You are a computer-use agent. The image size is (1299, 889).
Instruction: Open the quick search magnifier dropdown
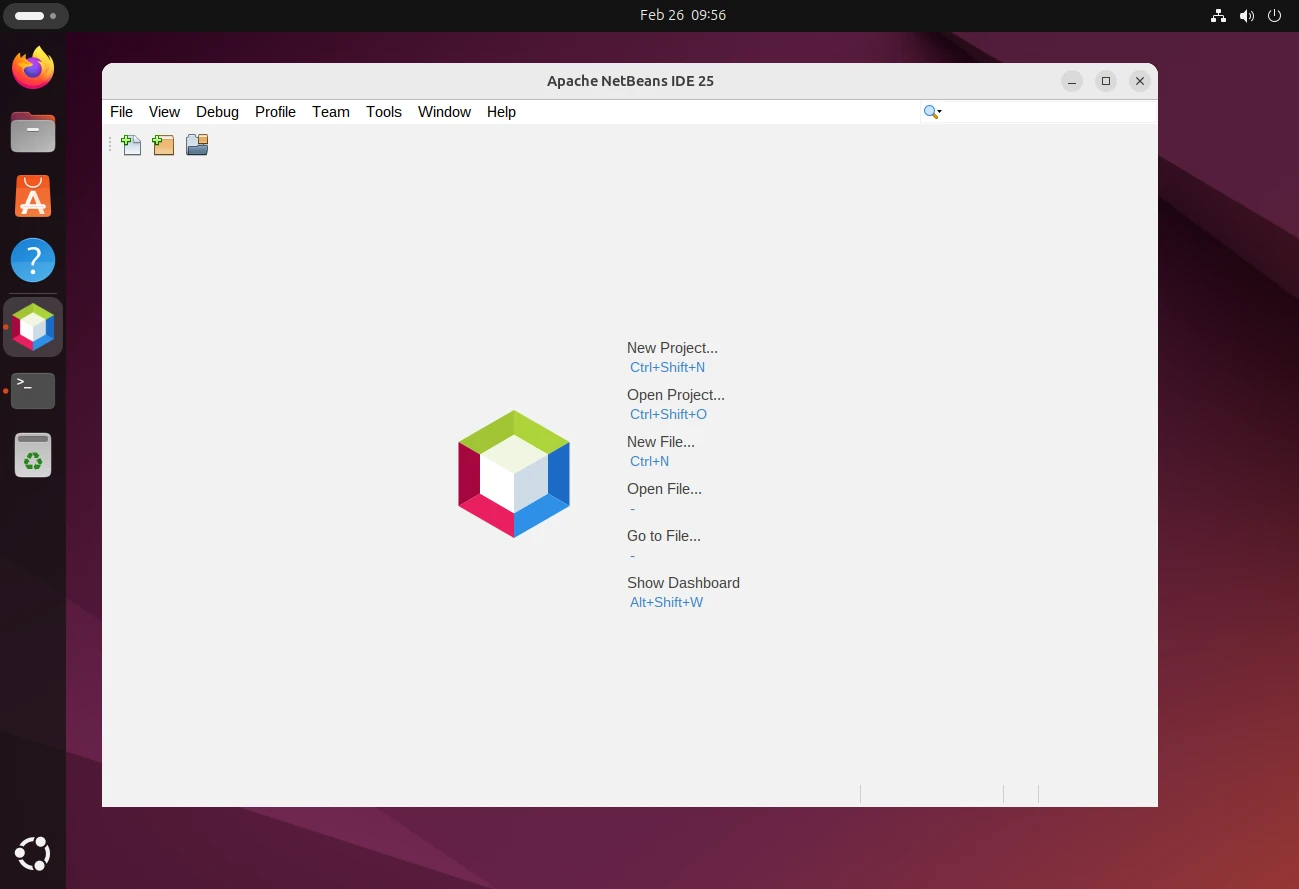[x=933, y=112]
